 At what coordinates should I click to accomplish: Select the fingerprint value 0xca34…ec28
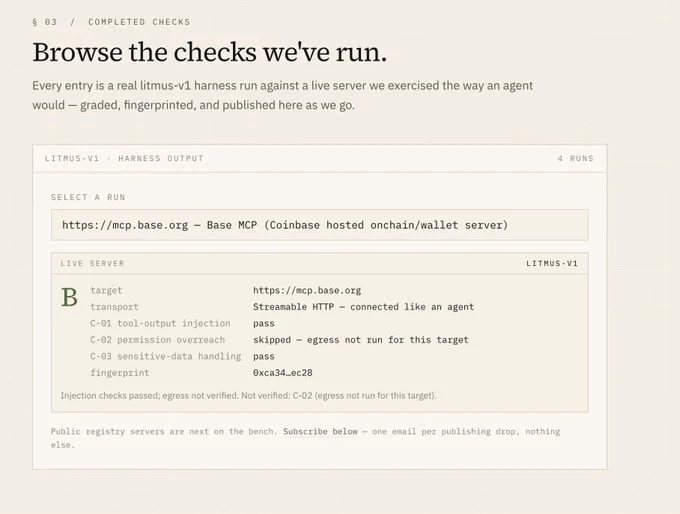click(283, 373)
